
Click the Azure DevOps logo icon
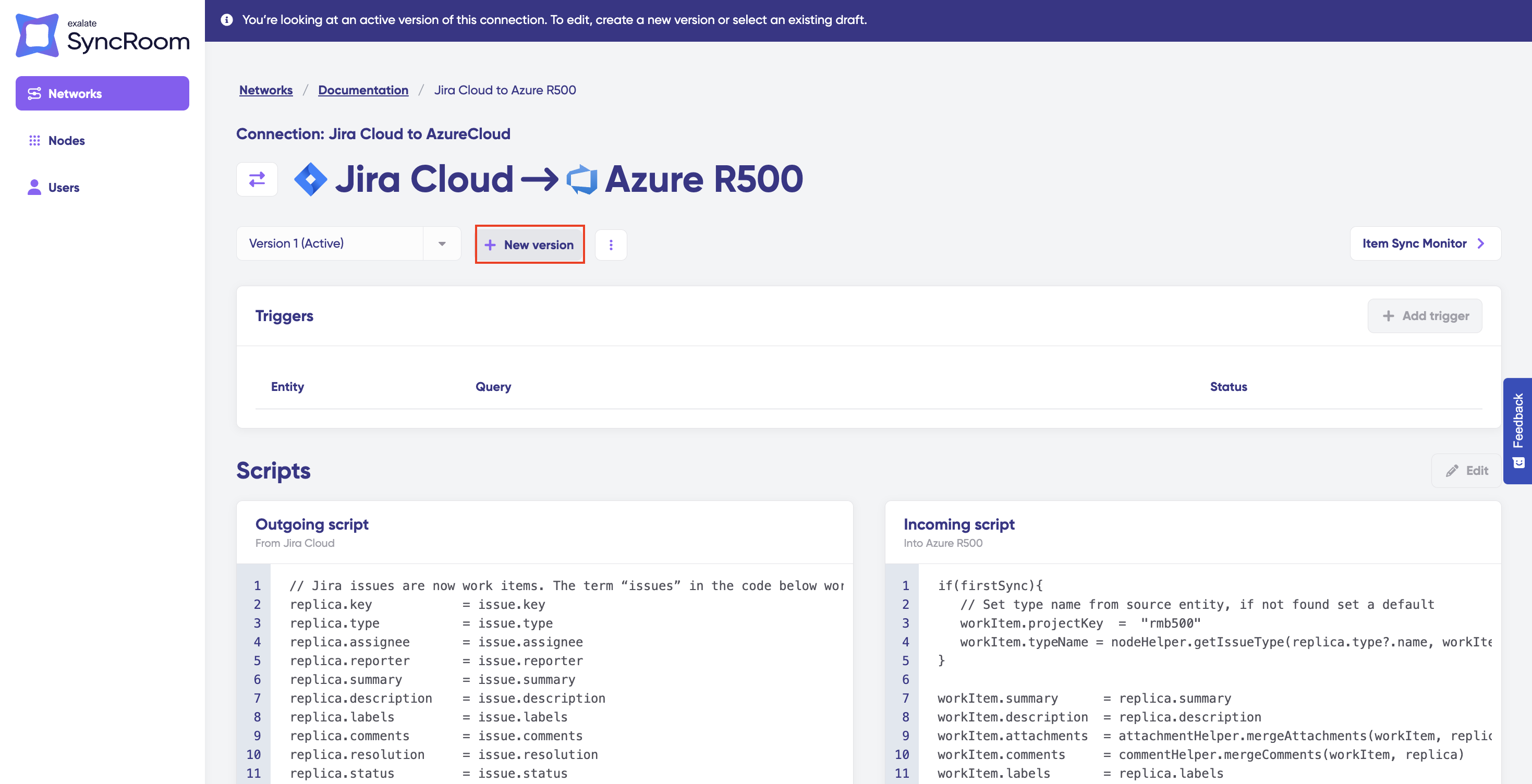581,179
